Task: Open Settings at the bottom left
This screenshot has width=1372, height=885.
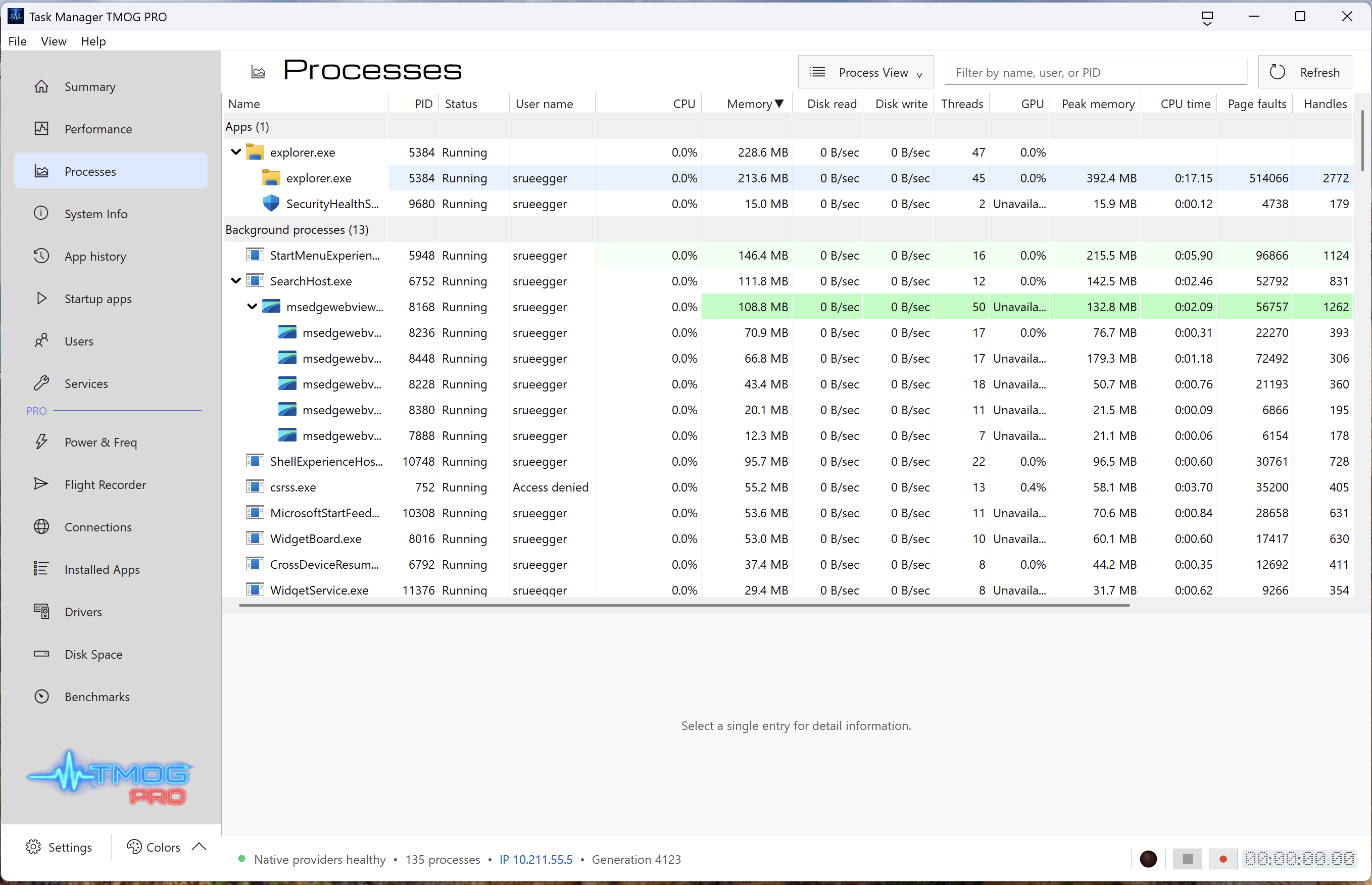Action: pos(59,847)
